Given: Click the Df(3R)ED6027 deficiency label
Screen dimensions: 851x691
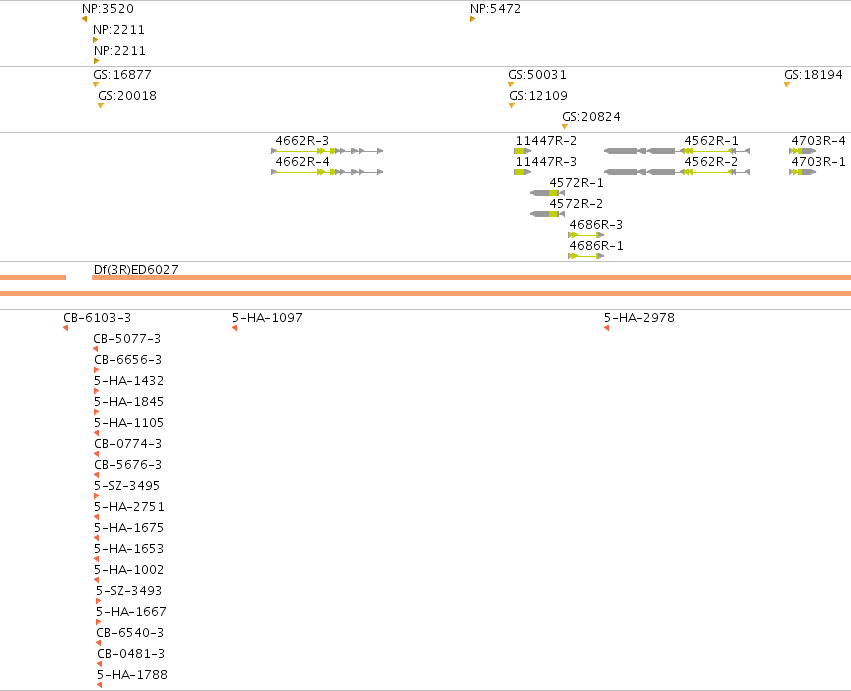Looking at the screenshot, I should [136, 269].
